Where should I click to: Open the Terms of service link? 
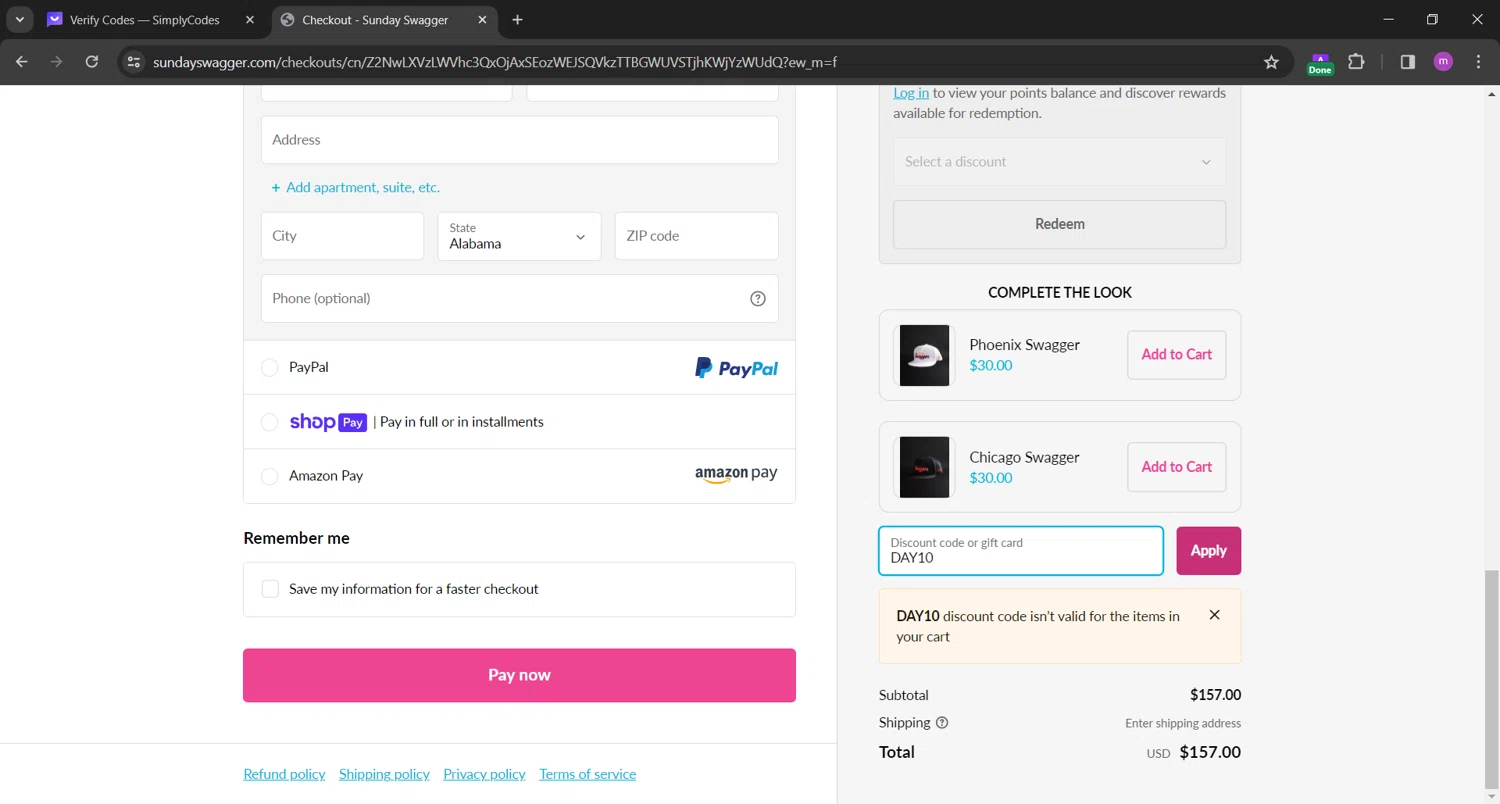point(587,774)
